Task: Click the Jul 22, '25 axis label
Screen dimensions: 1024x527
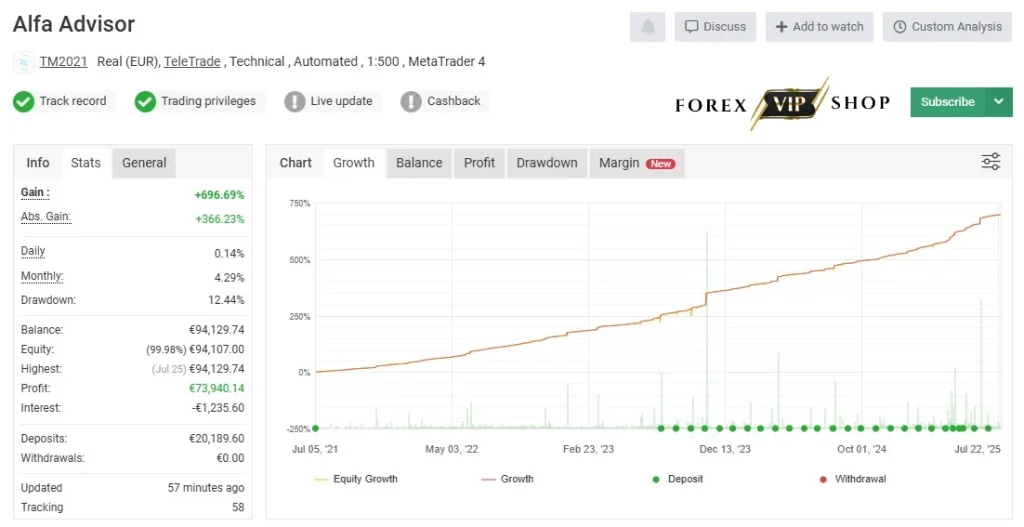Action: pyautogui.click(x=977, y=449)
